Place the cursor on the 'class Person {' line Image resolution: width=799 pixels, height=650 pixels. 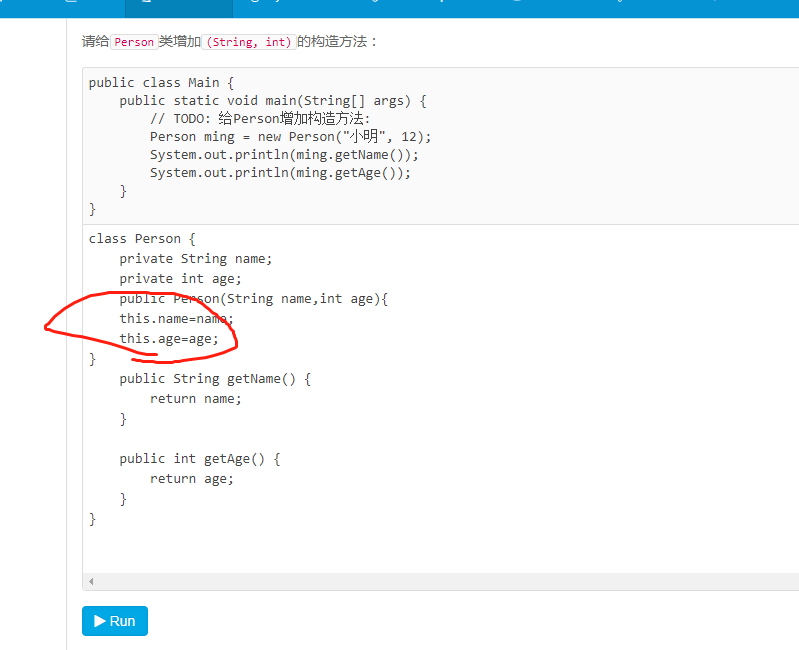coord(142,239)
